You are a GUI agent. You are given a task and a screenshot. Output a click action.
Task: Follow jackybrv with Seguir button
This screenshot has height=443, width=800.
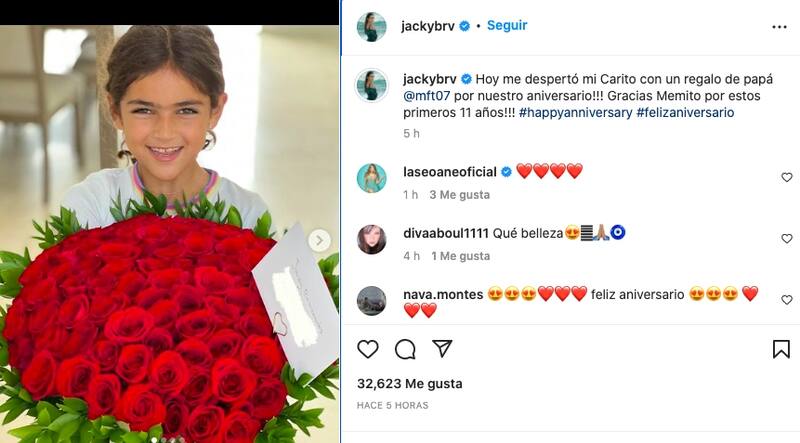click(x=507, y=26)
